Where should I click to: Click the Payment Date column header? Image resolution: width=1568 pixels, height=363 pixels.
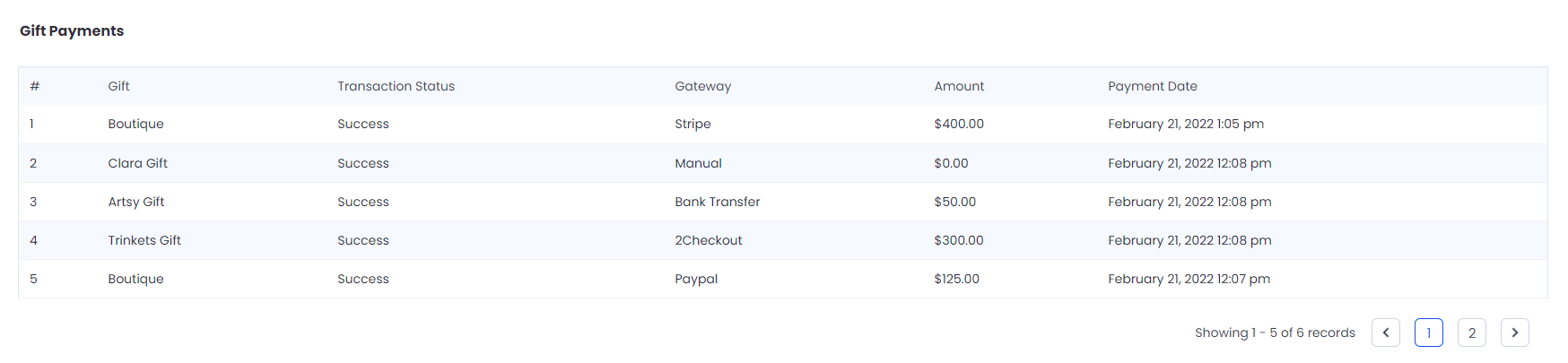1152,86
